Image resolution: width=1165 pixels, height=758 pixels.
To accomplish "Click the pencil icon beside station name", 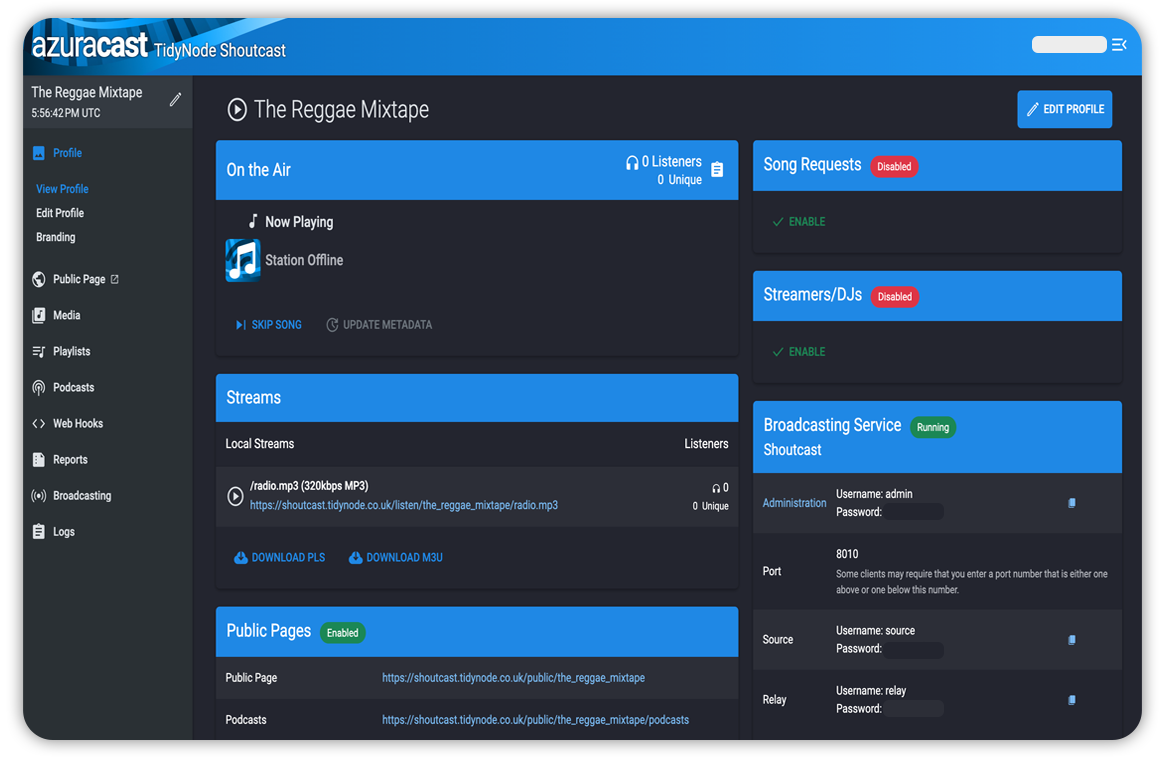I will (x=176, y=99).
